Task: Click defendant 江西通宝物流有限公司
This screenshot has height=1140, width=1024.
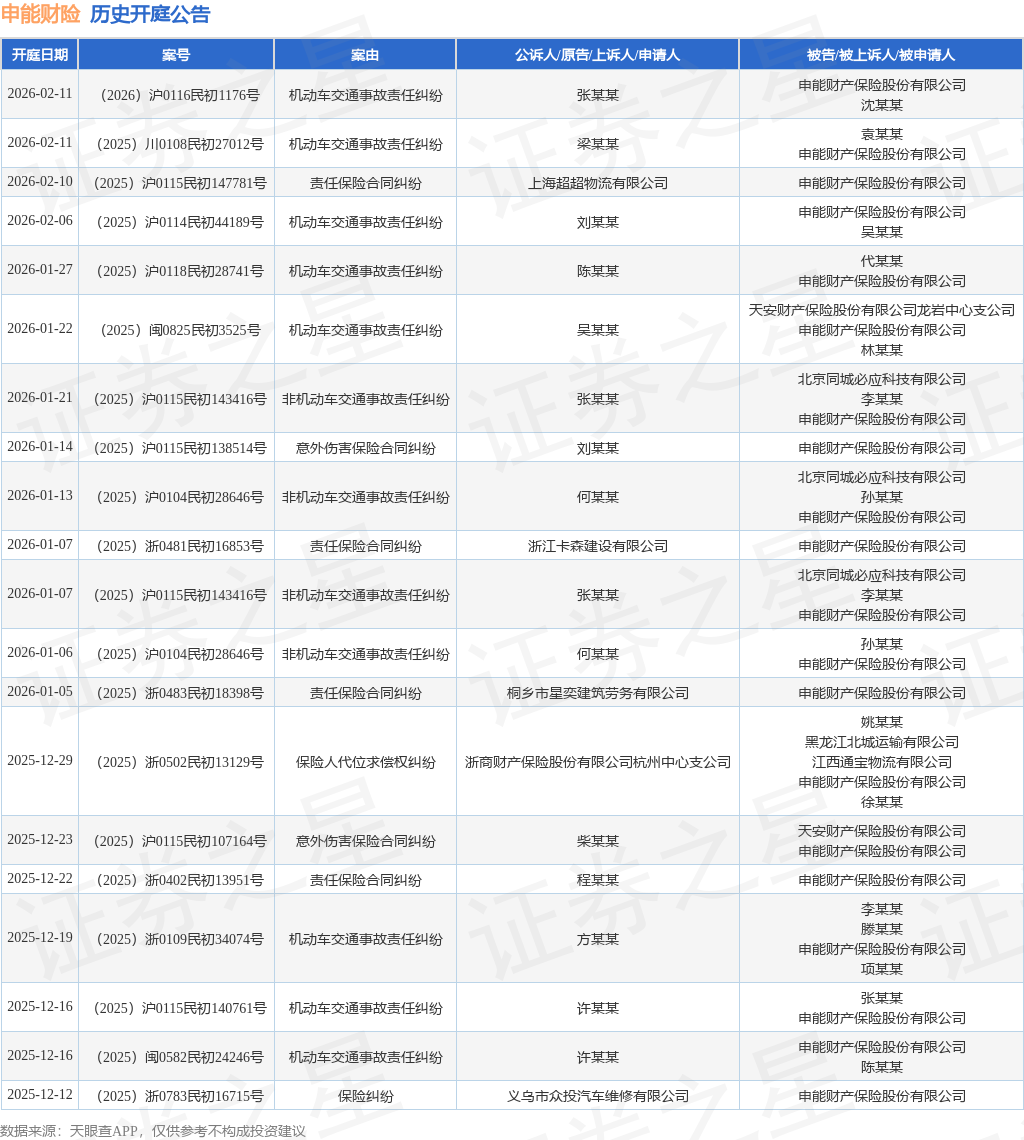Action: point(881,762)
